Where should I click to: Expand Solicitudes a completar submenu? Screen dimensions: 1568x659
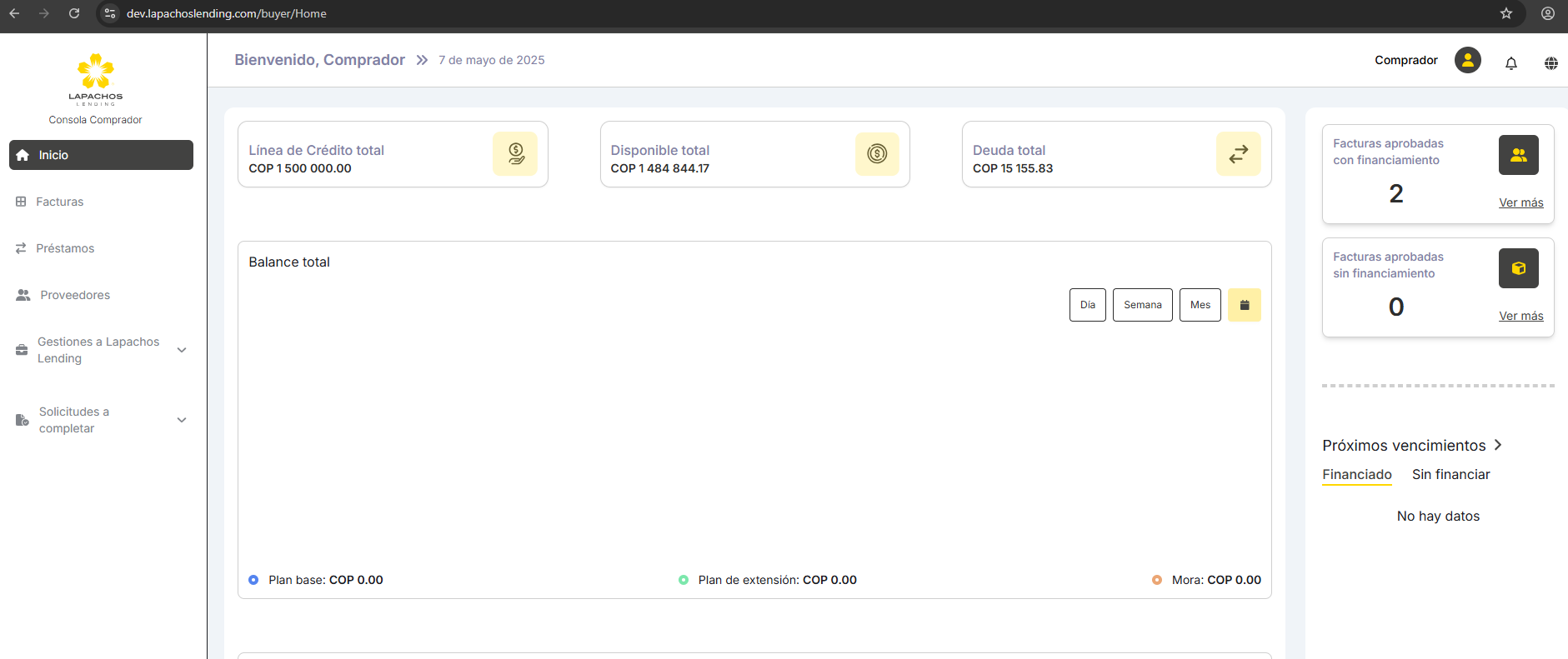(182, 420)
